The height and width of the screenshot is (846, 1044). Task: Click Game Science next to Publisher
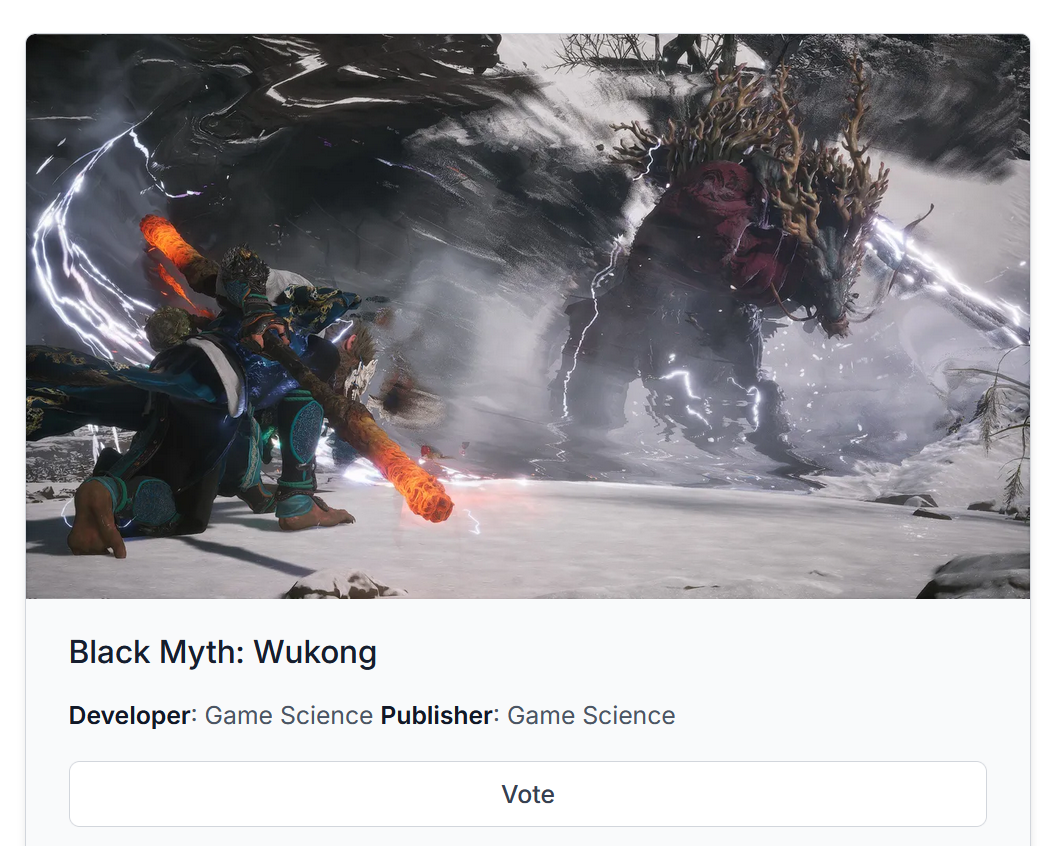[x=591, y=716]
